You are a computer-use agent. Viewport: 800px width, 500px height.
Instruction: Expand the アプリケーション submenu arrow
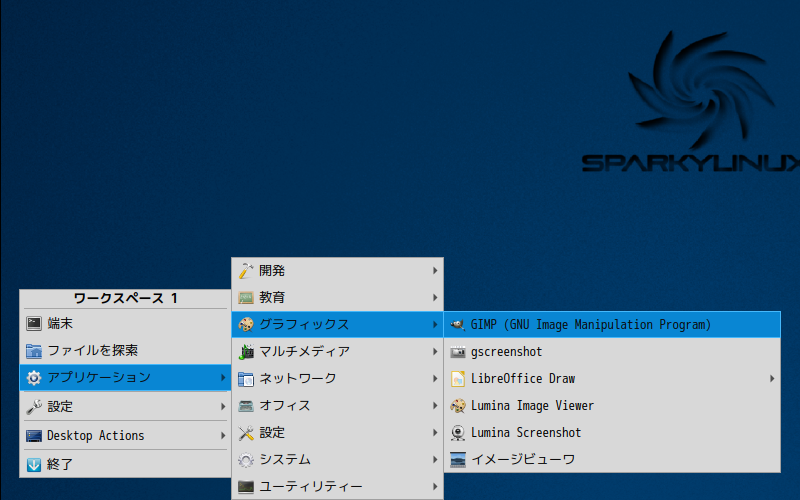tap(223, 378)
